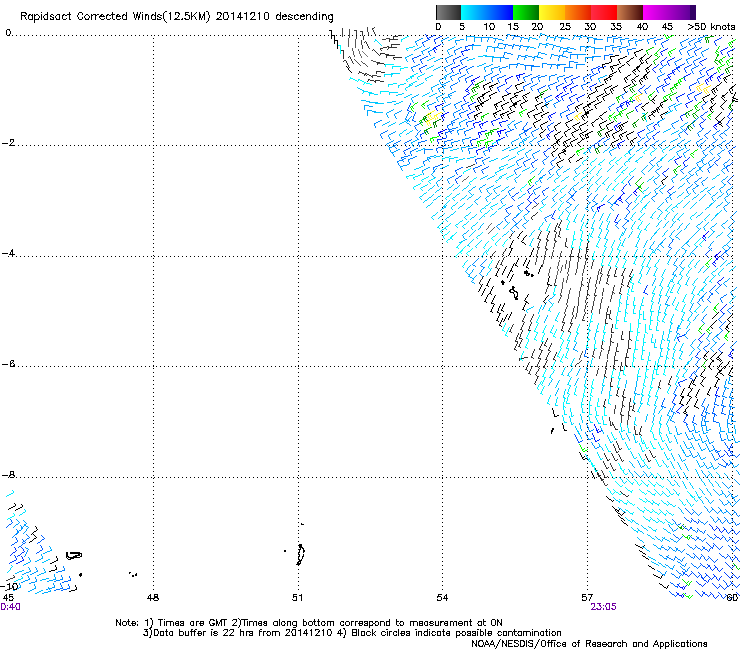This screenshot has height=650, width=740.
Task: Select the red 30-35 knot legend segment
Action: click(604, 12)
